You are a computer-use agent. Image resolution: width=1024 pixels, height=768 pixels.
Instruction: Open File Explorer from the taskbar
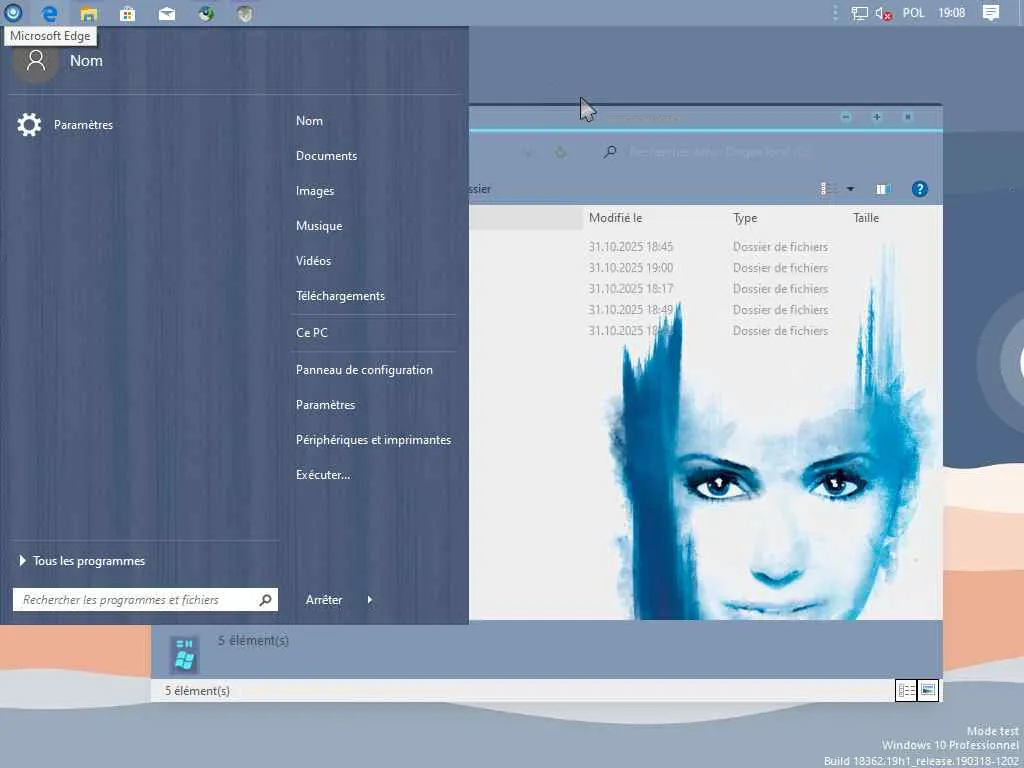[x=89, y=13]
